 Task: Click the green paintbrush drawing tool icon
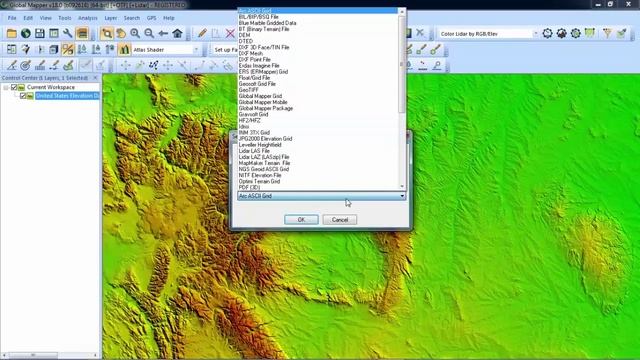pos(68,65)
